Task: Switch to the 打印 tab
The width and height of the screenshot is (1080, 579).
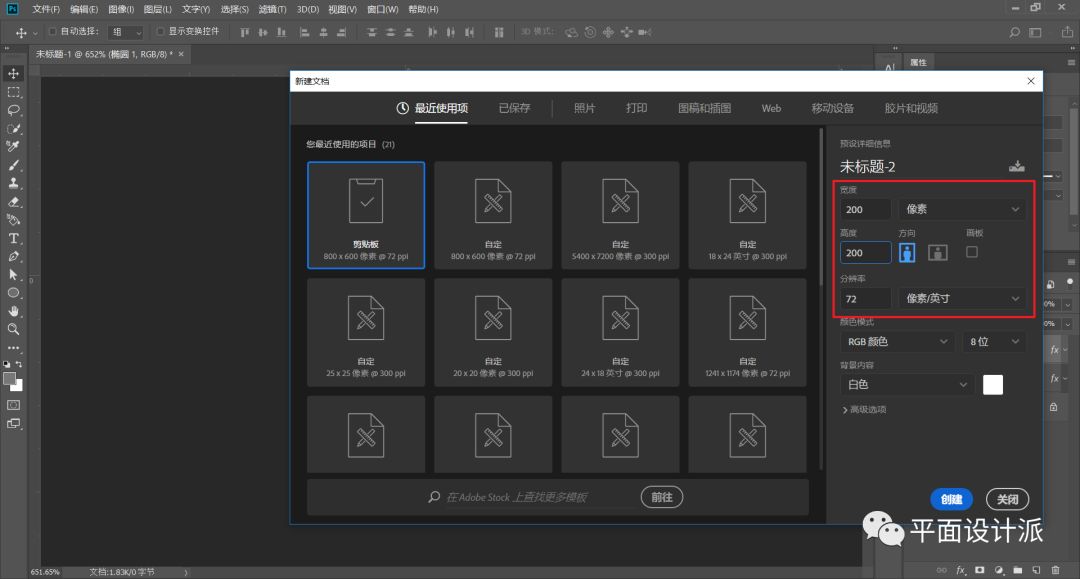Action: 636,108
